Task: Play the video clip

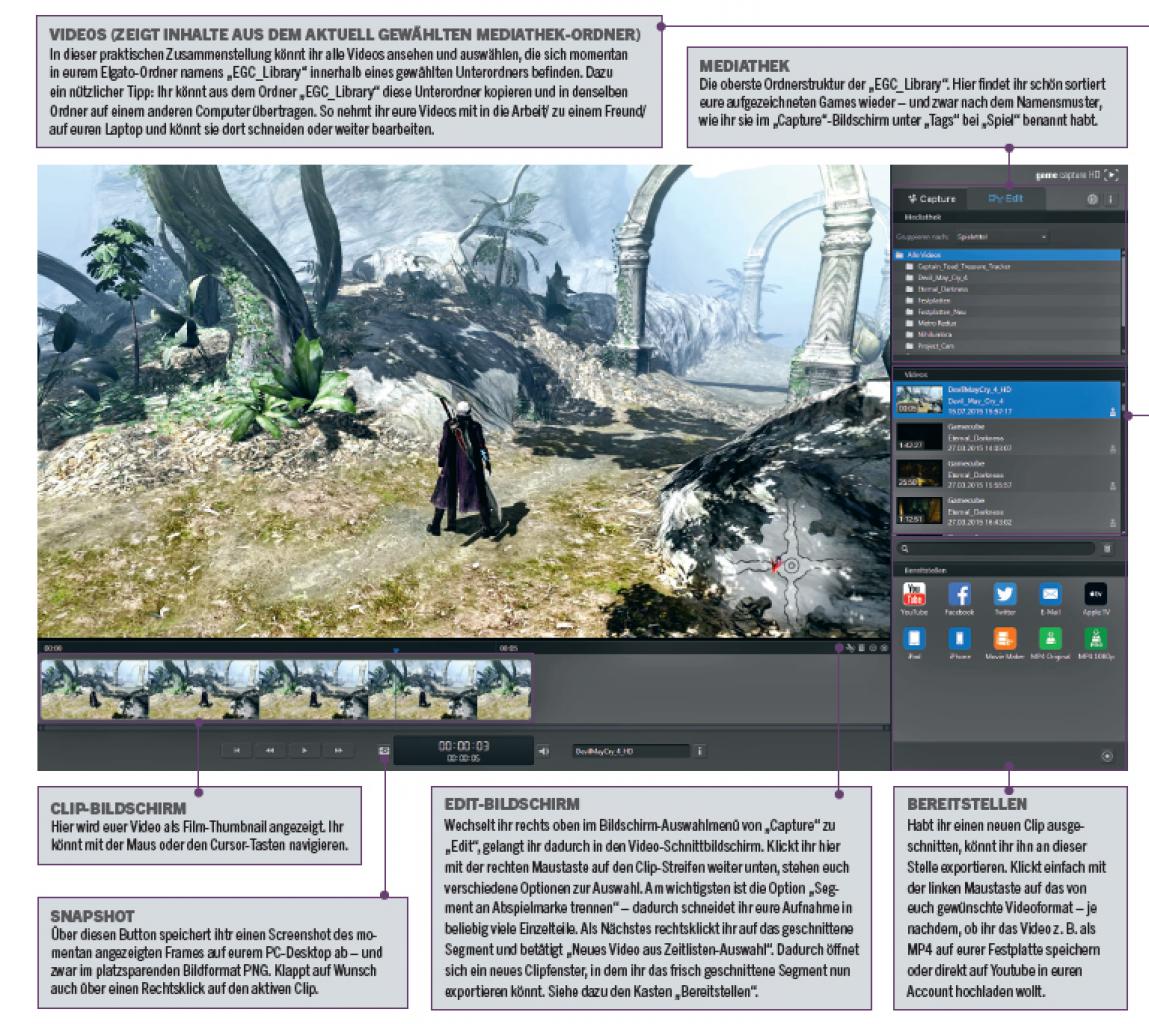Action: coord(304,751)
